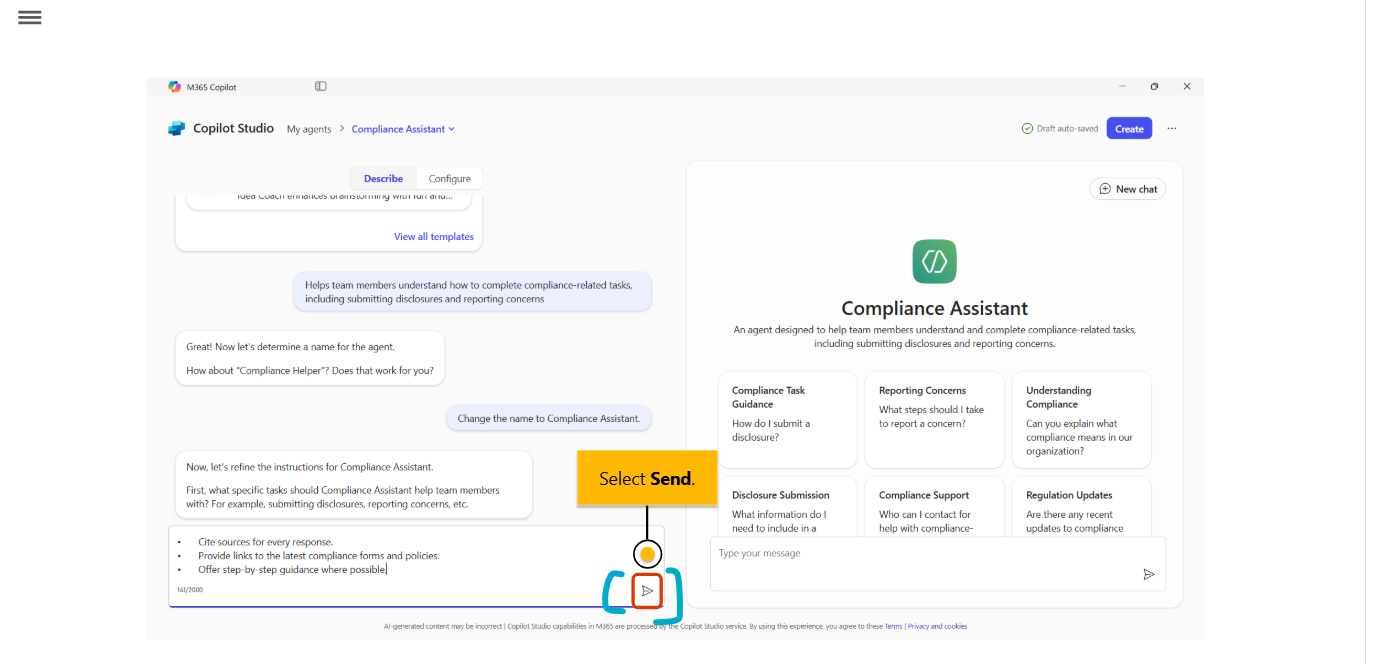Select the Regulation Updates prompt card
This screenshot has width=1377, height=664.
(x=1081, y=507)
